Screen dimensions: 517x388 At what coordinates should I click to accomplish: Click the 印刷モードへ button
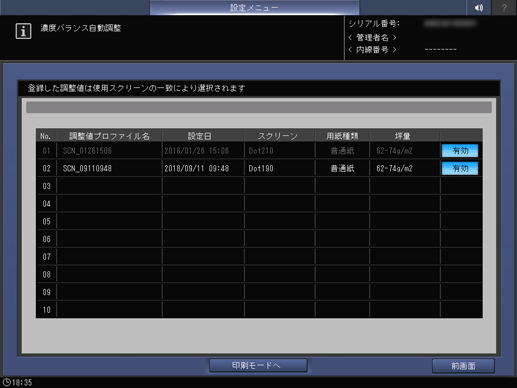tap(258, 365)
